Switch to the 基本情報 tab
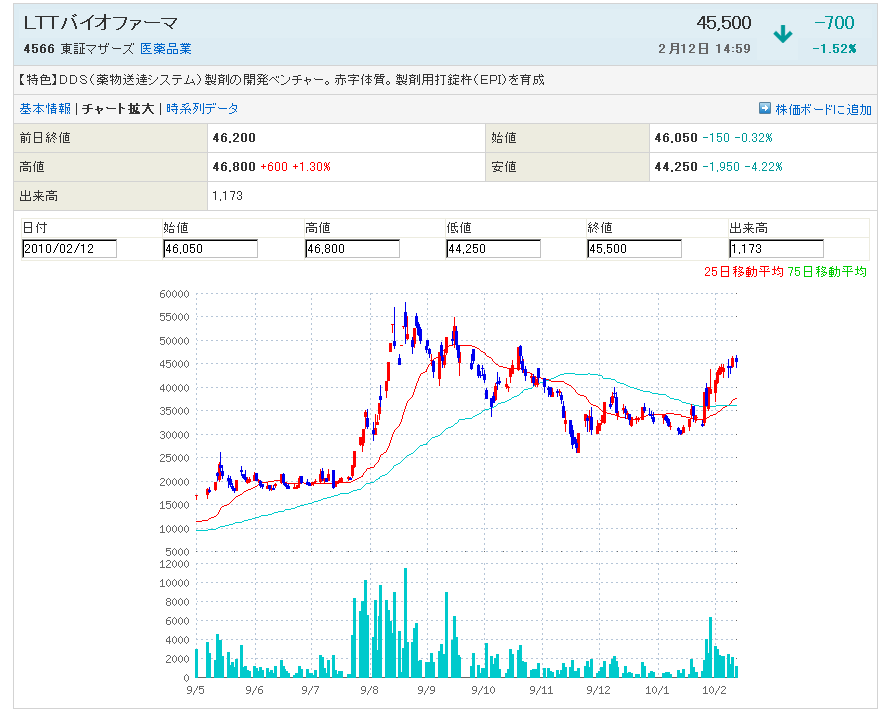This screenshot has width=883, height=709. pos(45,109)
